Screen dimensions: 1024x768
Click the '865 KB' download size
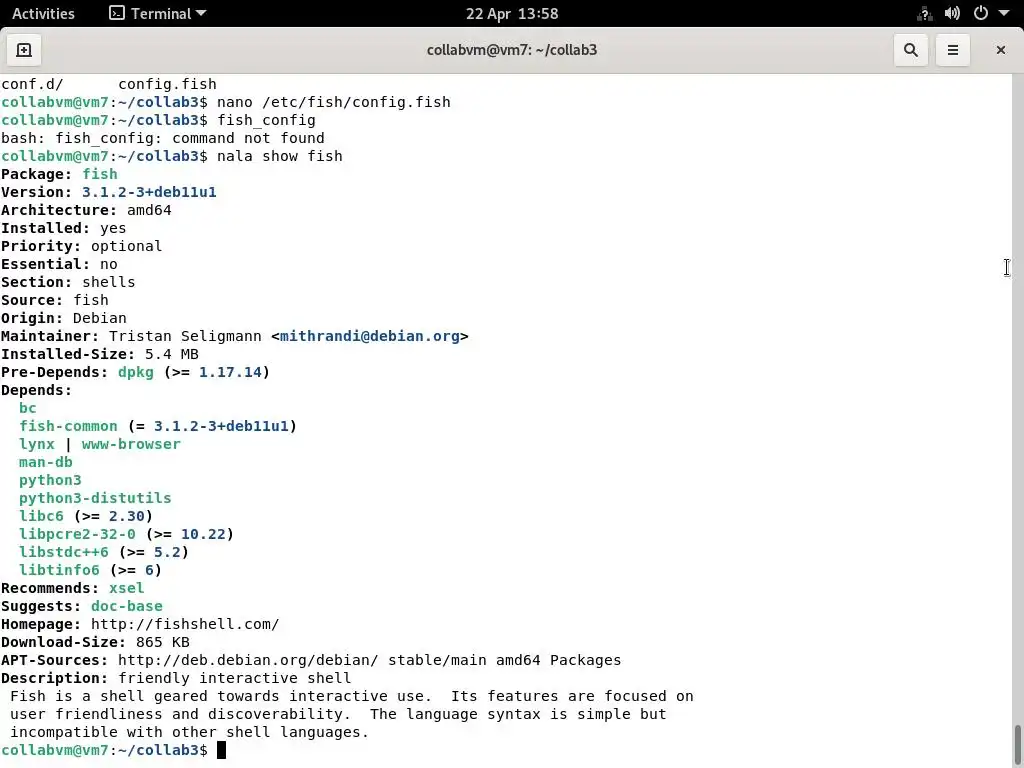163,643
